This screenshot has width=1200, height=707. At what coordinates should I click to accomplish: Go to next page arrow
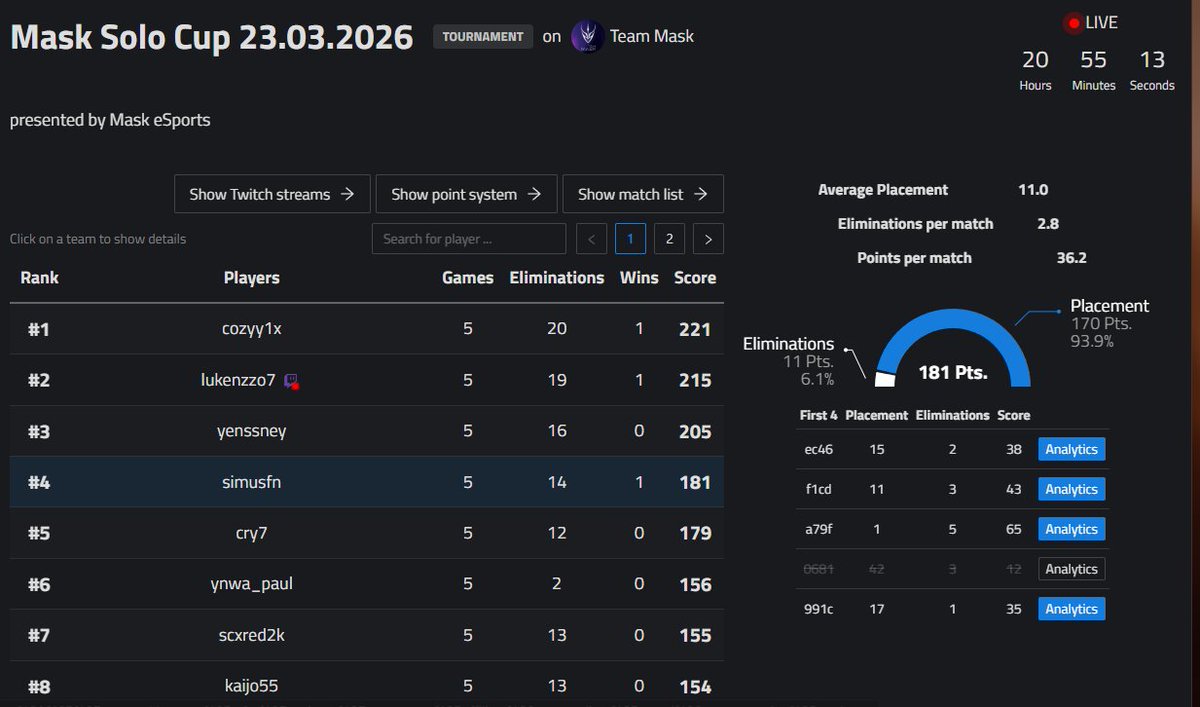[x=709, y=239]
